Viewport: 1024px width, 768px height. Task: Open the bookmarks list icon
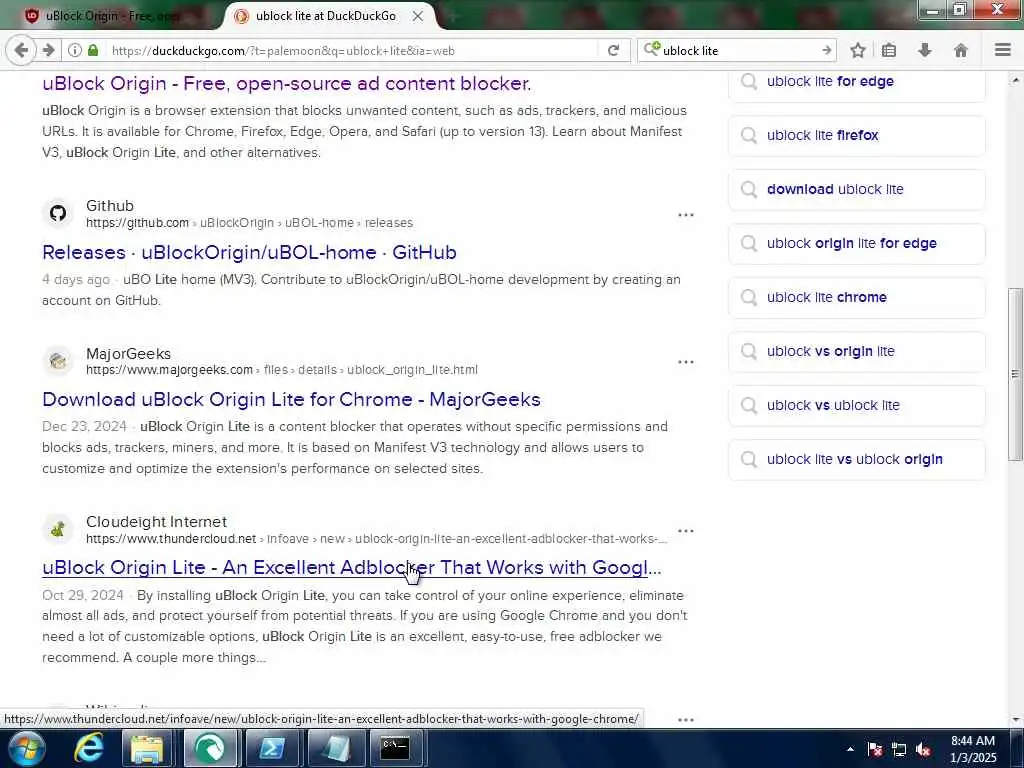click(x=889, y=50)
